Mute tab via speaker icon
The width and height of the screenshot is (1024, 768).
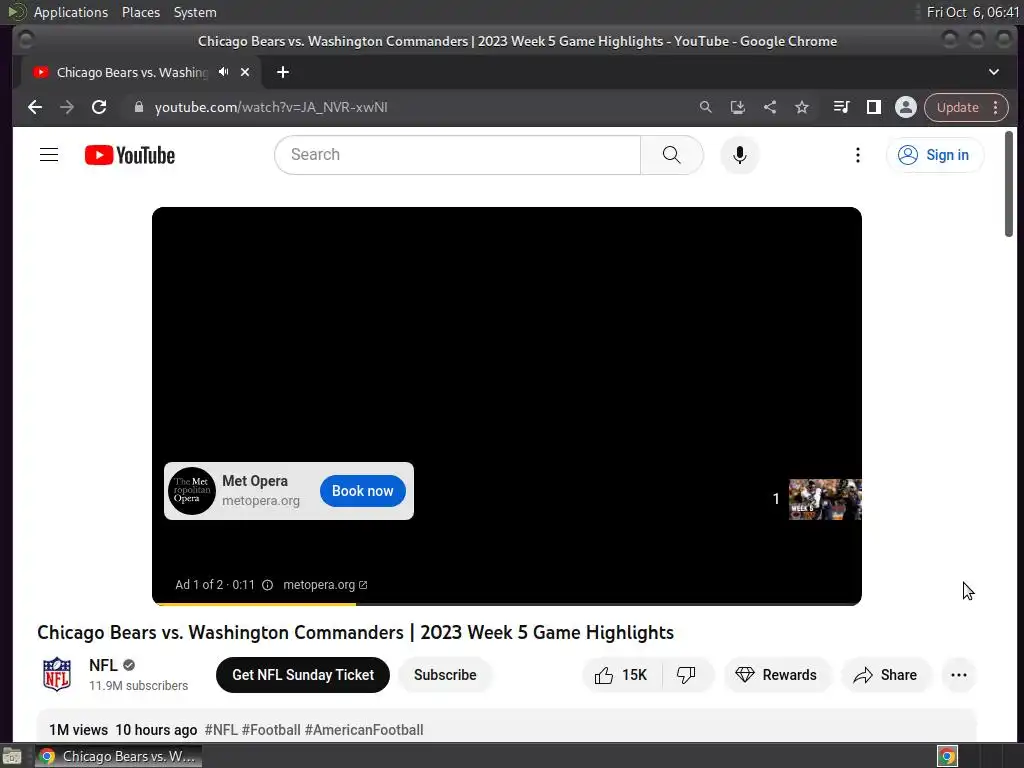point(223,72)
